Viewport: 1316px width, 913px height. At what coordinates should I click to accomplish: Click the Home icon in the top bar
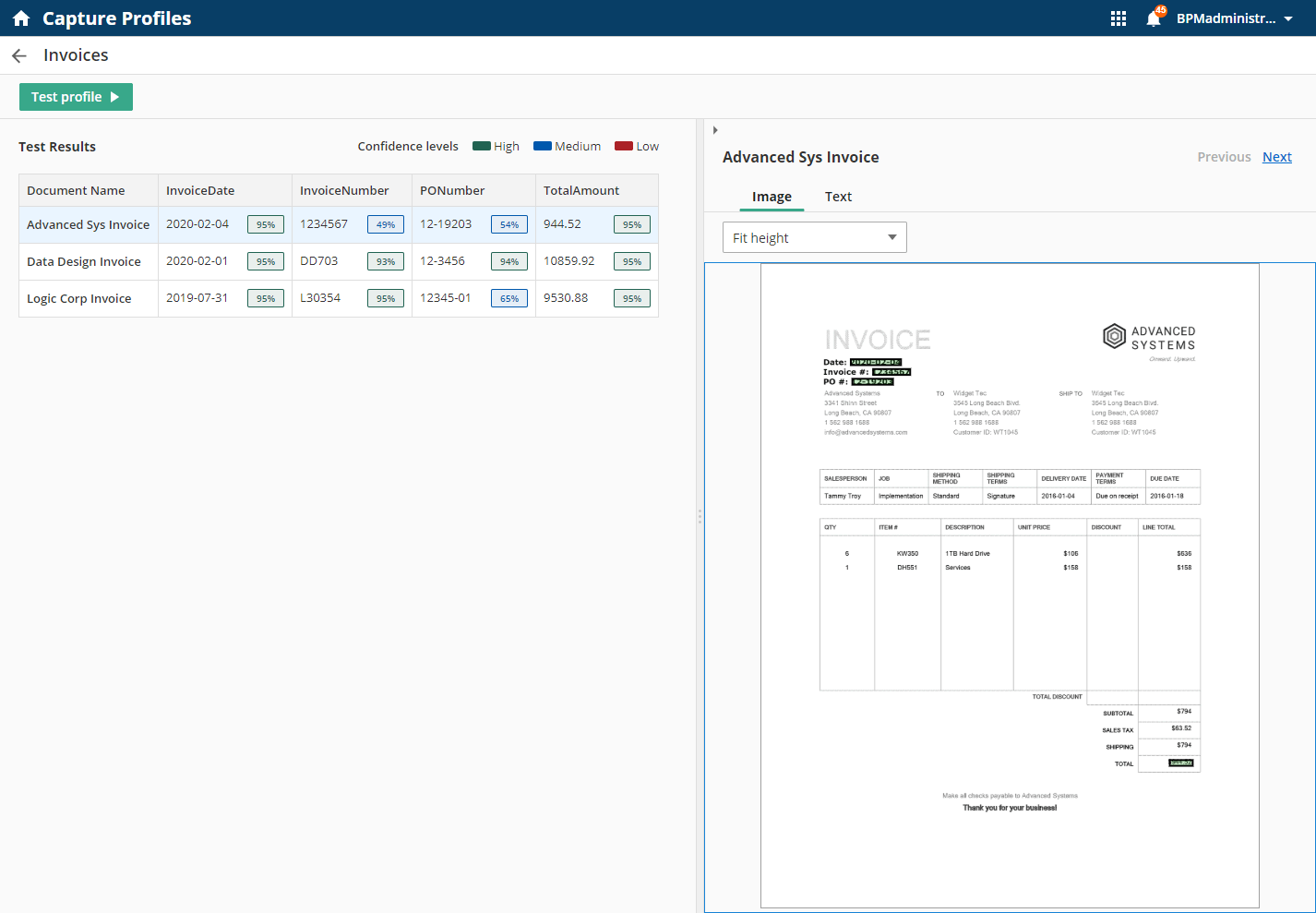20,18
